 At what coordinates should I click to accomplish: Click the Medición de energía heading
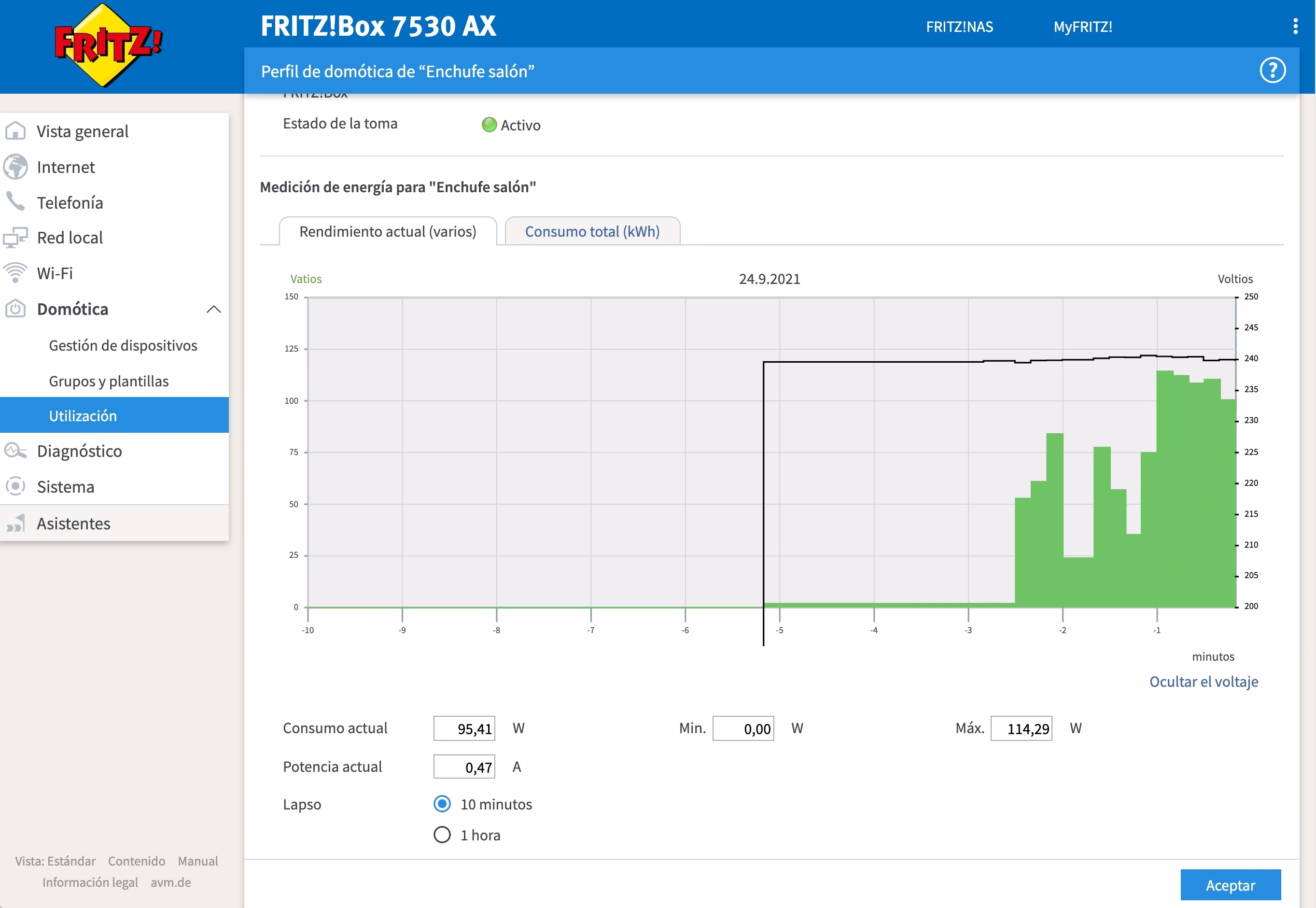pos(398,186)
